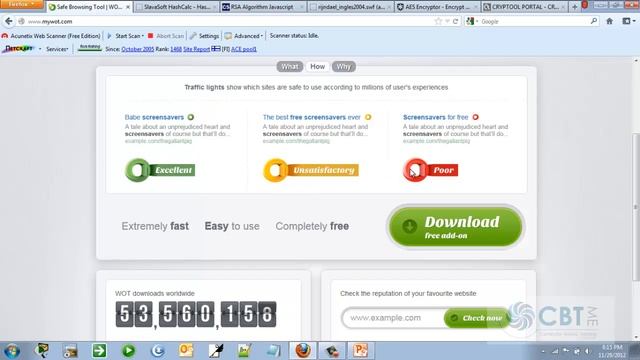The height and width of the screenshot is (360, 640).
Task: Open the Netcraft toolbar logo menu
Action: pos(18,49)
